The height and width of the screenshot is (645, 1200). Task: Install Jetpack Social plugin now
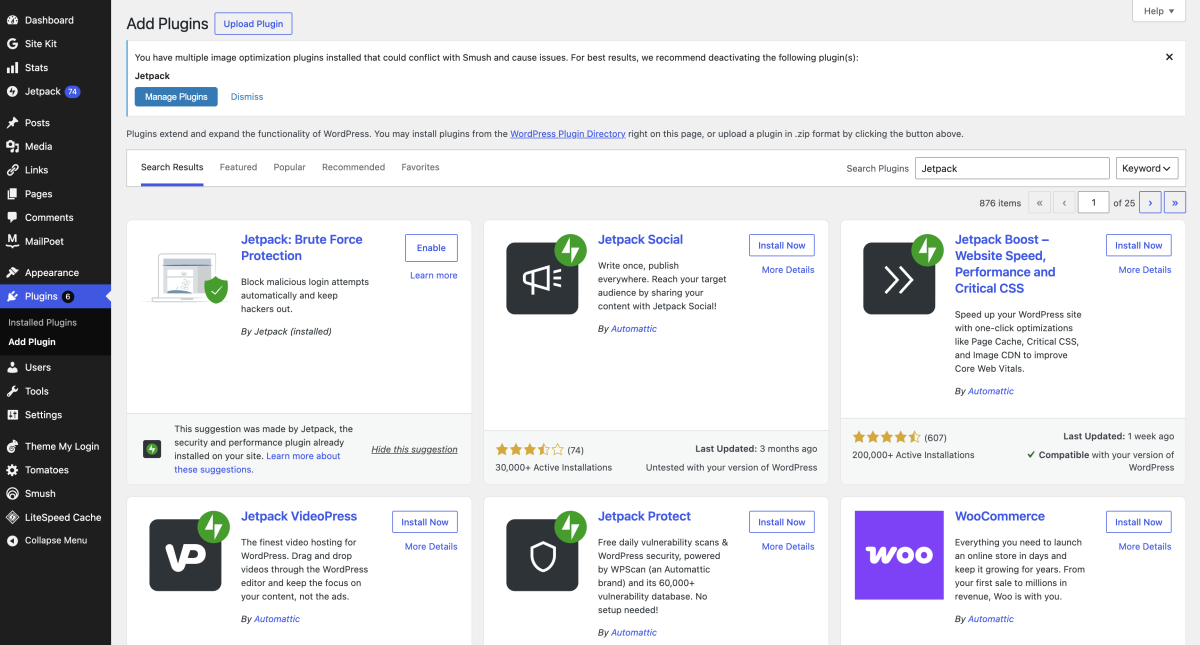click(782, 245)
